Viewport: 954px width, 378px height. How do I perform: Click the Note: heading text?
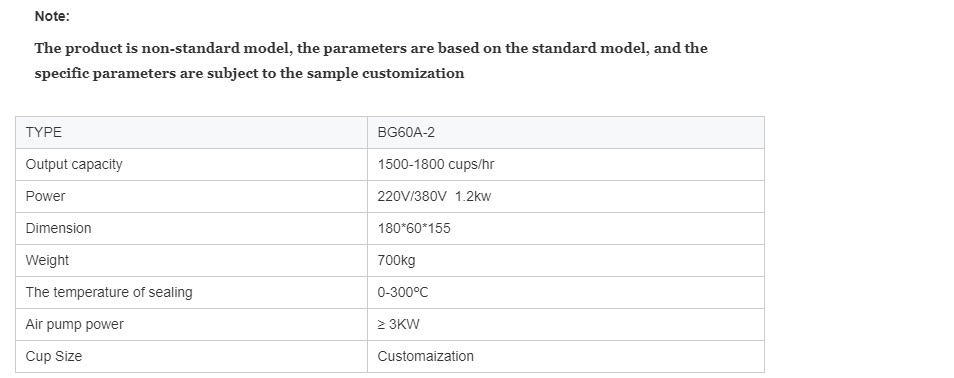coord(52,17)
